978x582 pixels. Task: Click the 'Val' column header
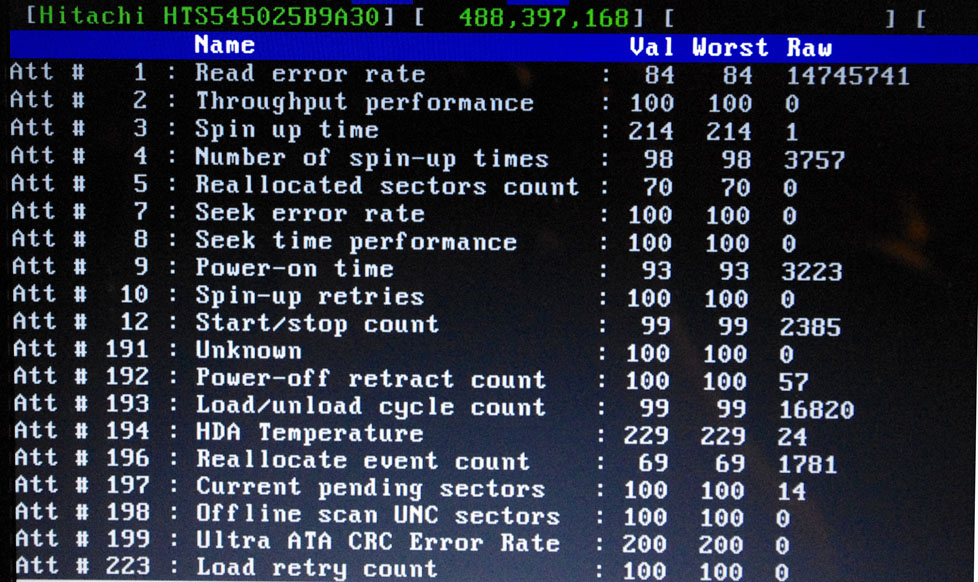tap(652, 47)
